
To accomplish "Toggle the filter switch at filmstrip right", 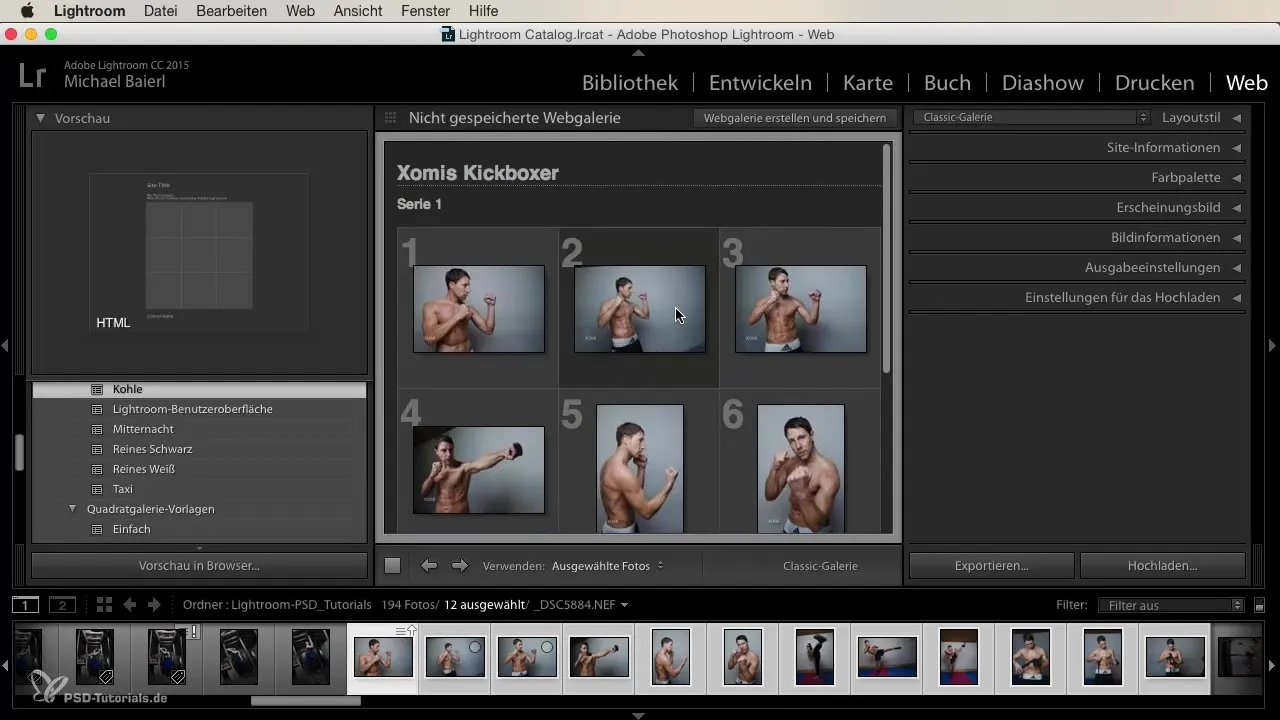I will pyautogui.click(x=1259, y=605).
